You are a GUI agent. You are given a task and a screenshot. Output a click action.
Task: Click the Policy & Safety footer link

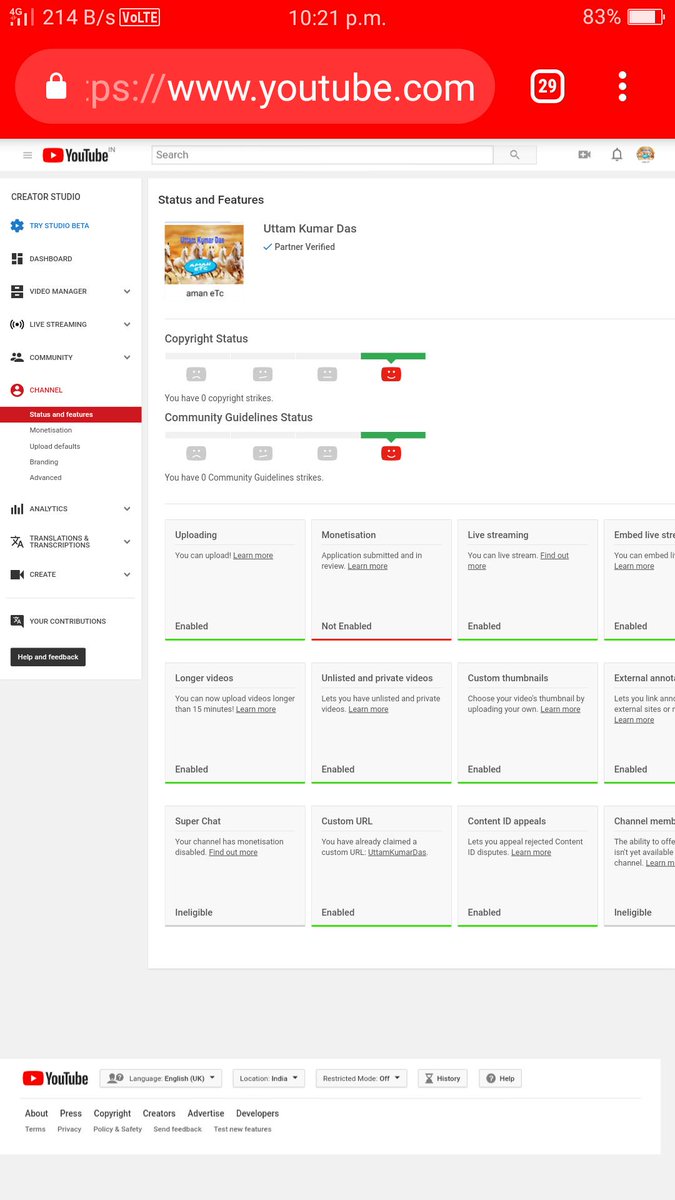coord(118,1129)
